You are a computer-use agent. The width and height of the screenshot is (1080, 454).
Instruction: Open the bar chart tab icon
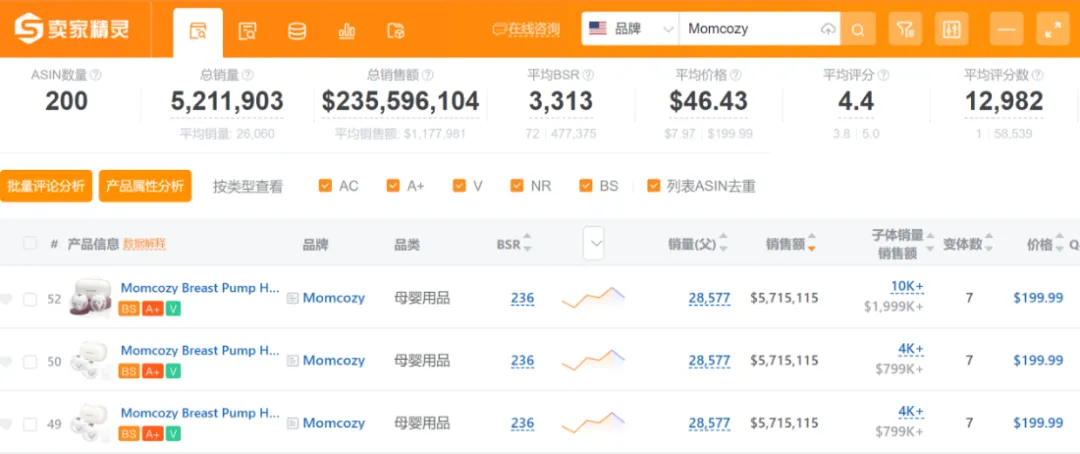(x=346, y=31)
